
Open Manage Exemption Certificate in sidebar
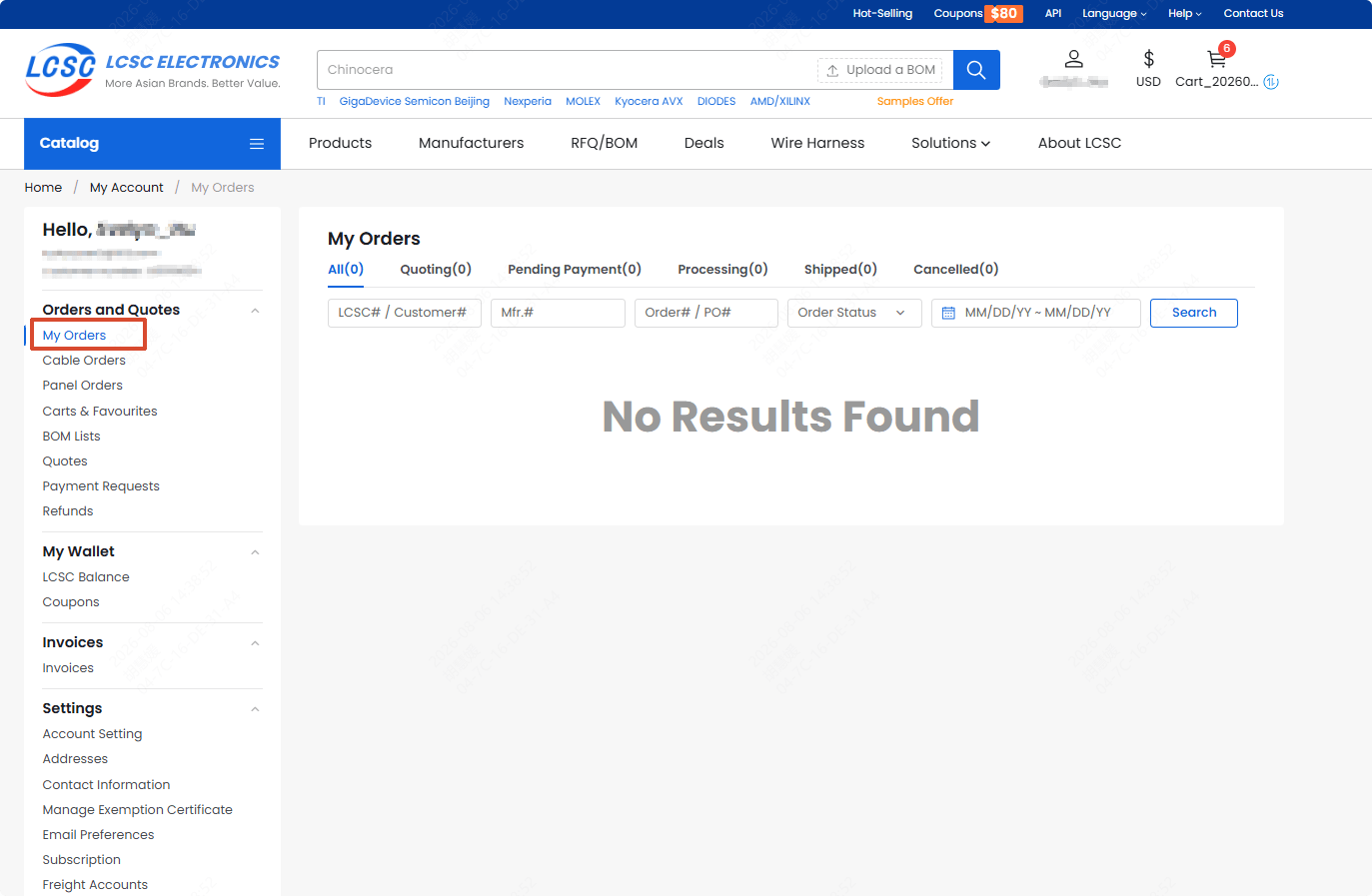click(137, 810)
